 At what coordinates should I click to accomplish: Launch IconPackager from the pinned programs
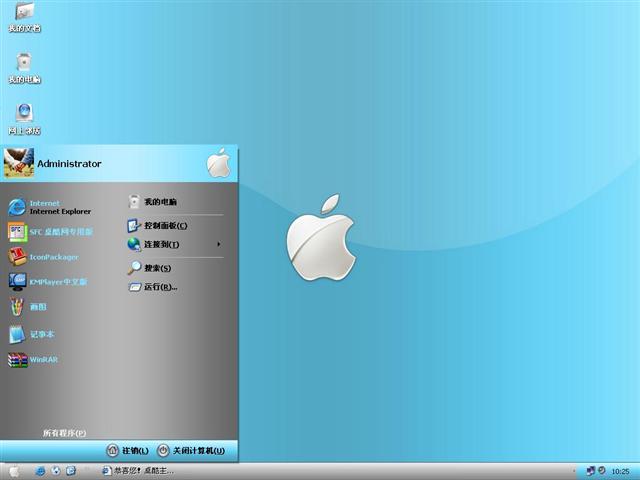tap(50, 257)
